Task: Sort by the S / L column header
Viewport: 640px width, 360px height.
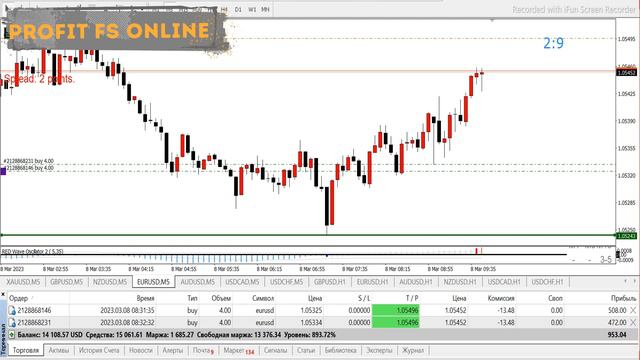Action: [364, 298]
